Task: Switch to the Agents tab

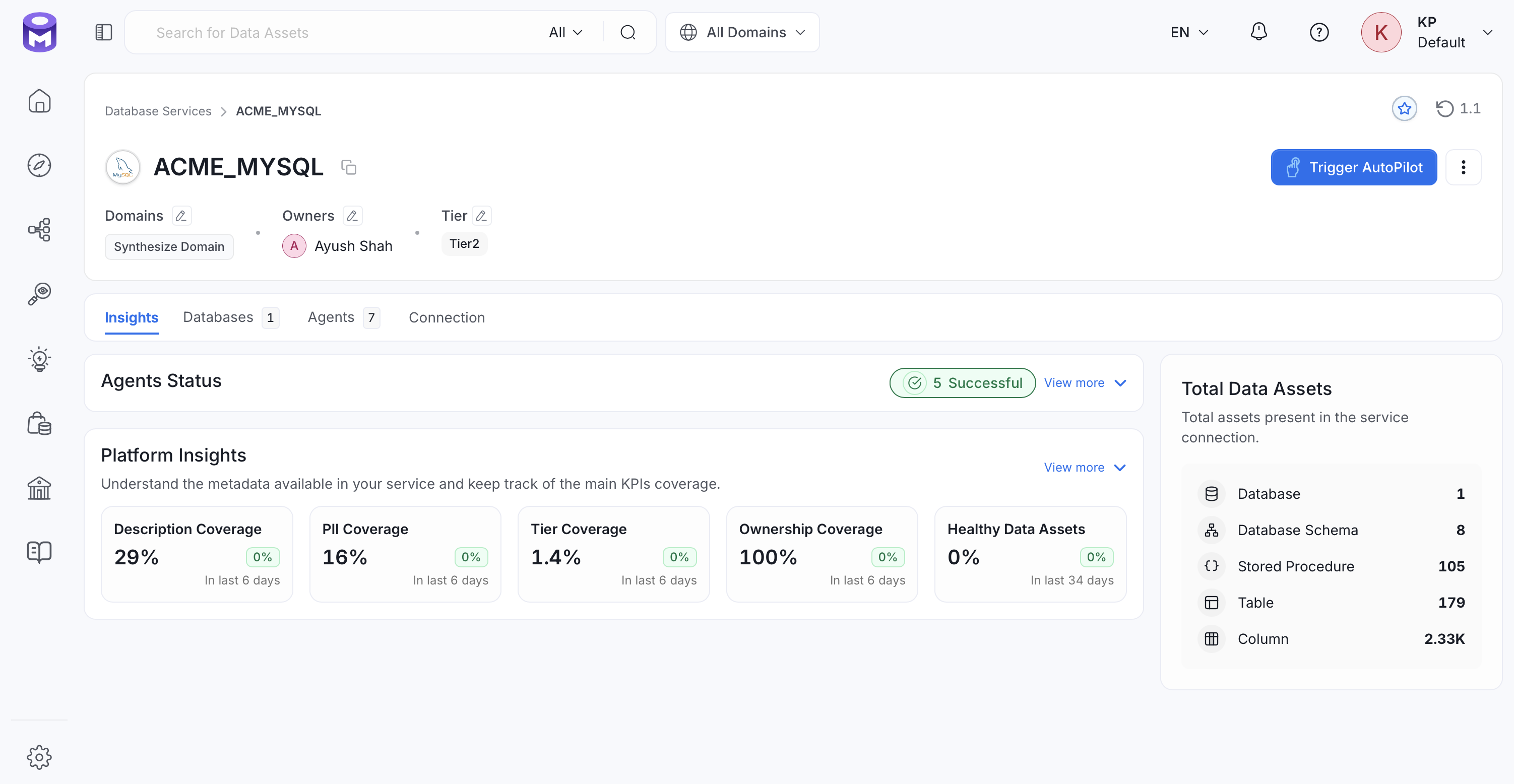Action: click(344, 317)
